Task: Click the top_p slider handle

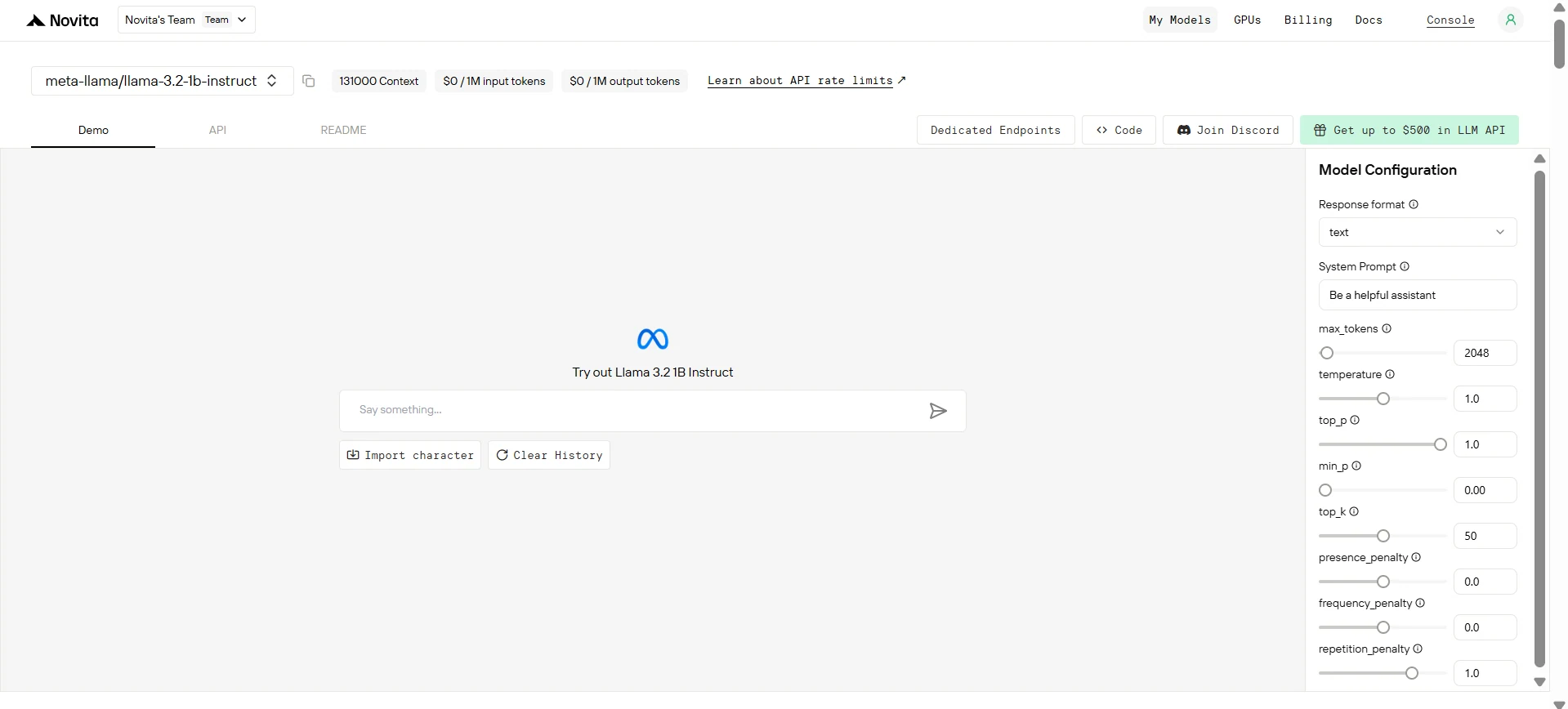Action: coord(1441,444)
